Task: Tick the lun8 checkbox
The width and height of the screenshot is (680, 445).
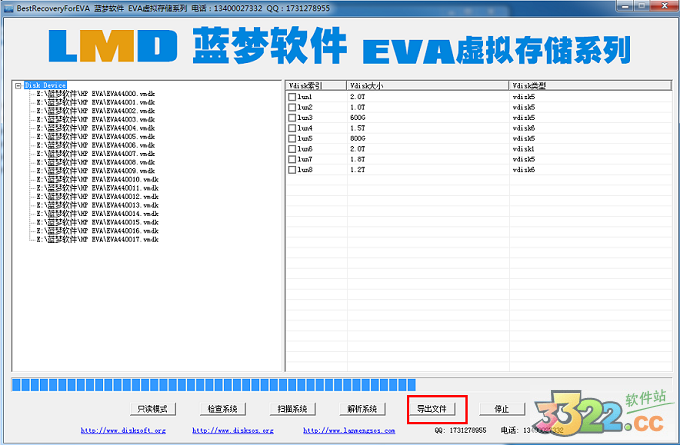Action: 292,170
